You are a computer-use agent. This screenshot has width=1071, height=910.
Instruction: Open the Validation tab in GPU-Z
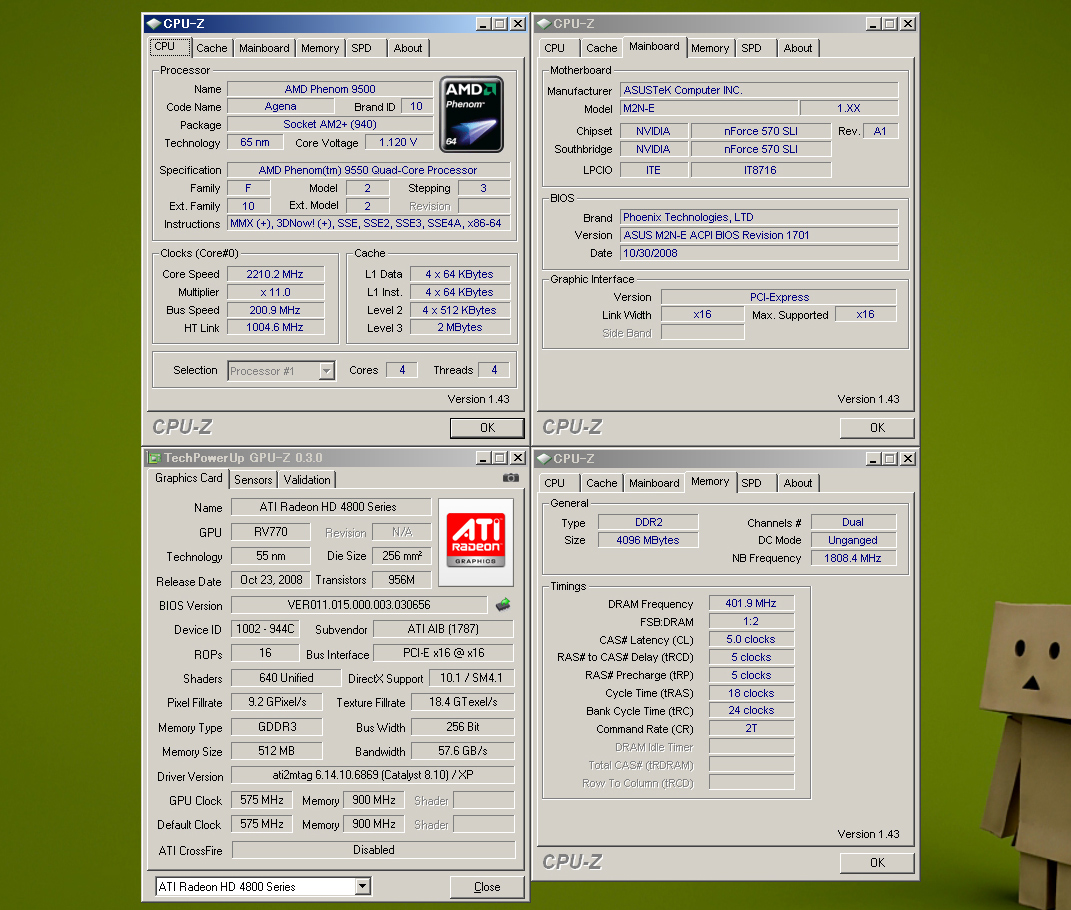point(307,480)
